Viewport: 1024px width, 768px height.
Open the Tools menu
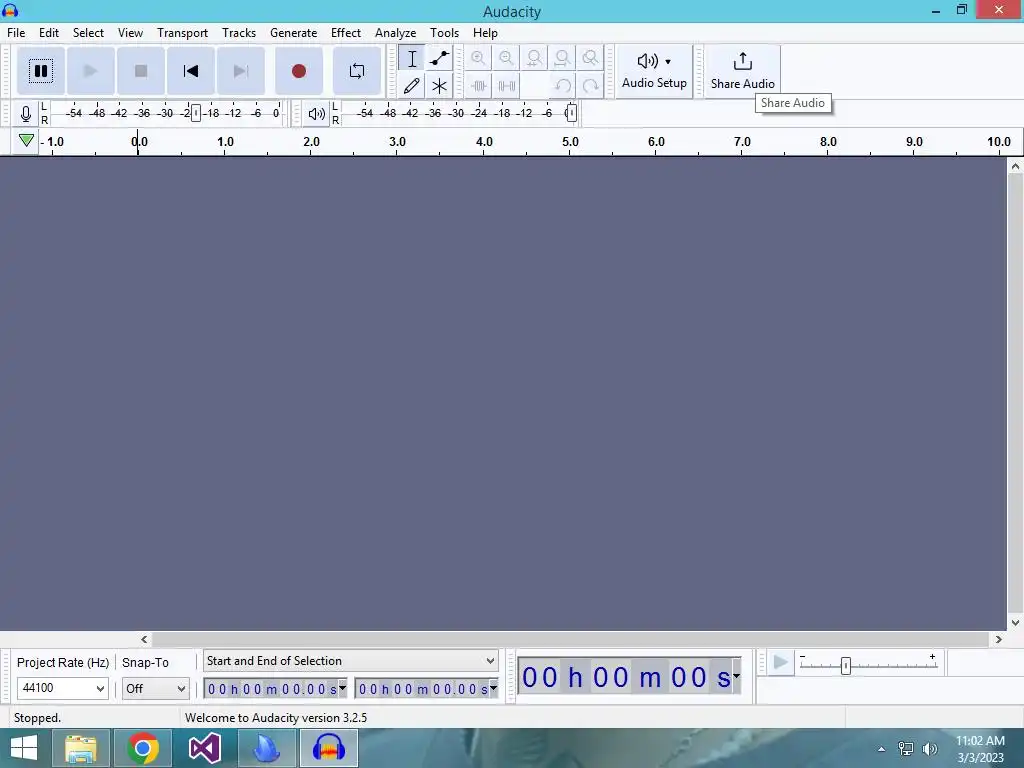445,33
